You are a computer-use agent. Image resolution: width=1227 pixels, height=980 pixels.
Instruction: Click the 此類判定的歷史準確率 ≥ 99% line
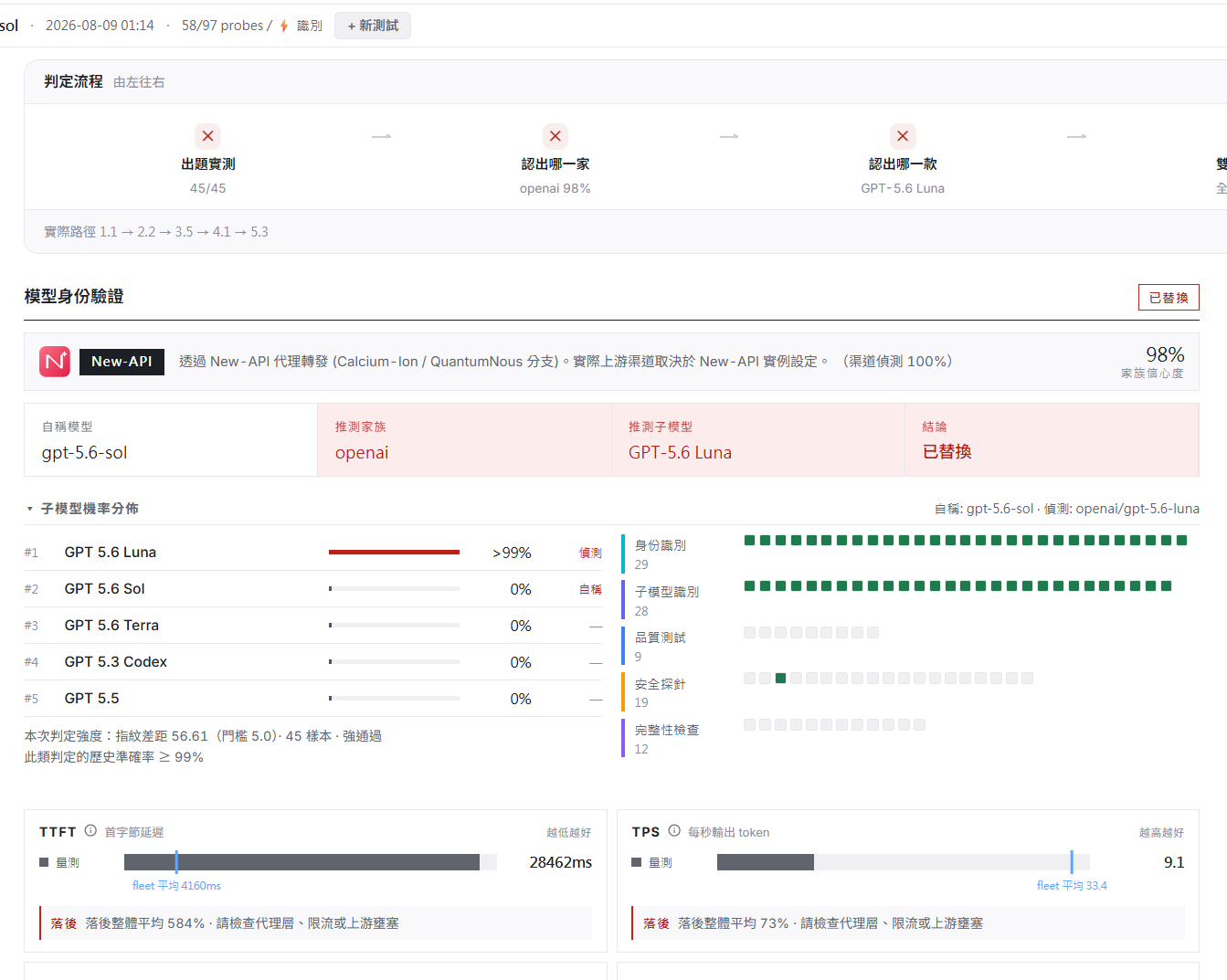click(114, 757)
